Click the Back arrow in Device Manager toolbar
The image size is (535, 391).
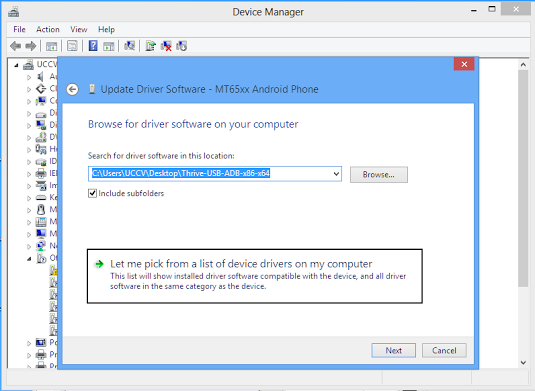pyautogui.click(x=15, y=46)
